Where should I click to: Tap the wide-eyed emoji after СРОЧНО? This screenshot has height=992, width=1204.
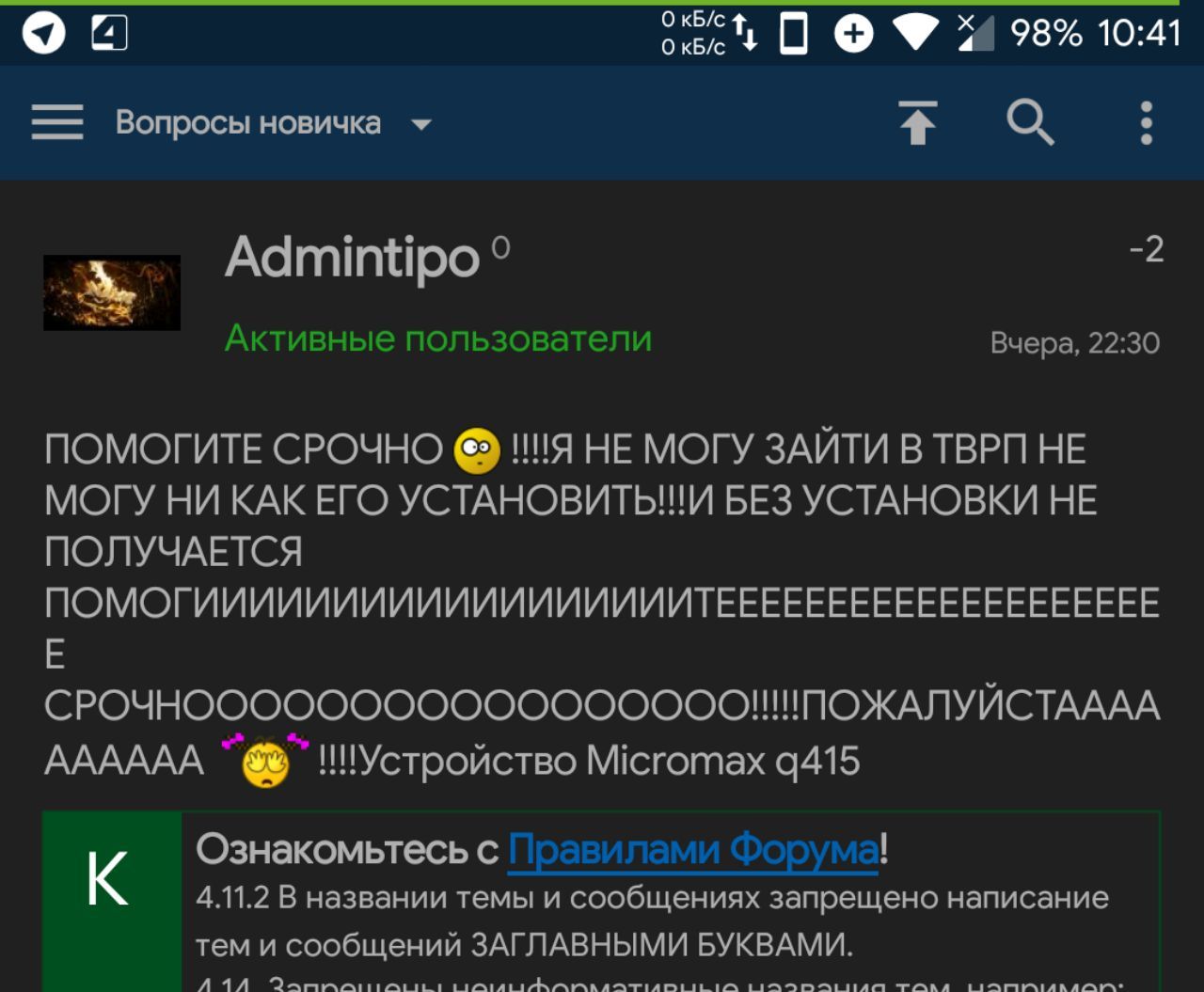(477, 450)
